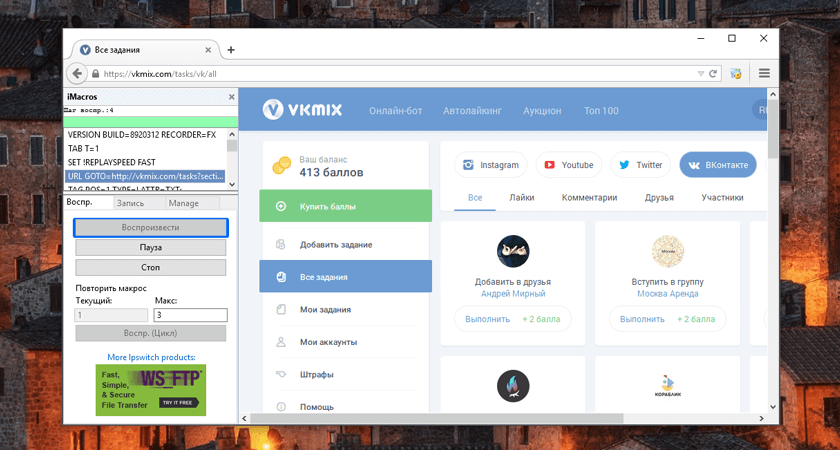
Task: Click the iMacros Пауза button
Action: (151, 248)
